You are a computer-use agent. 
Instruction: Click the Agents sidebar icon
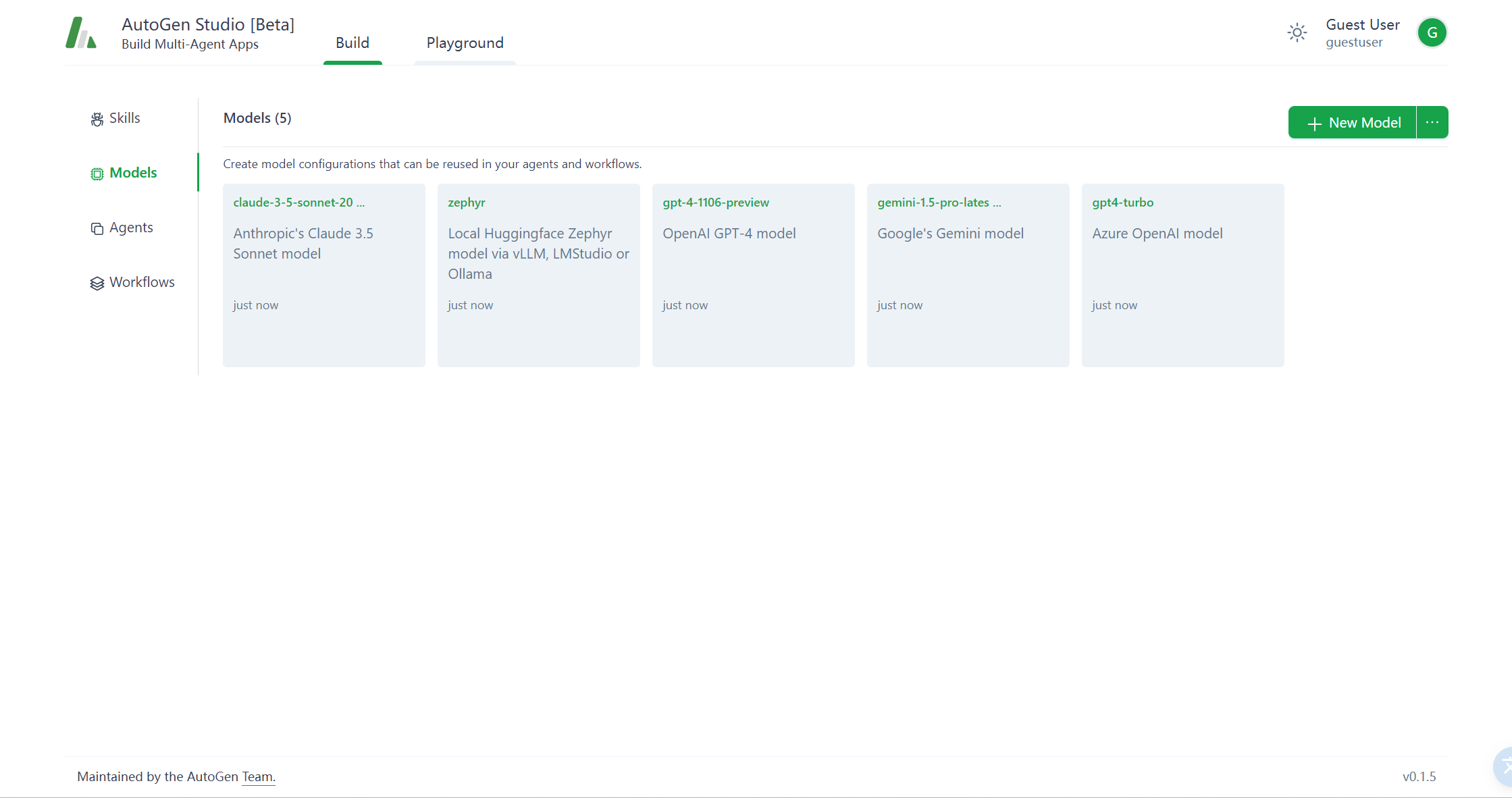[x=97, y=228]
